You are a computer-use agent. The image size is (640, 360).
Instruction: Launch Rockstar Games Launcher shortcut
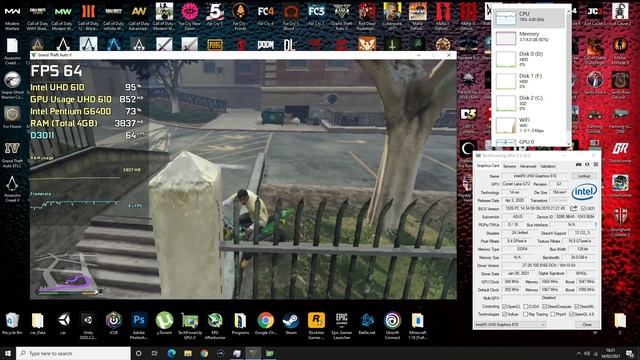[316, 325]
